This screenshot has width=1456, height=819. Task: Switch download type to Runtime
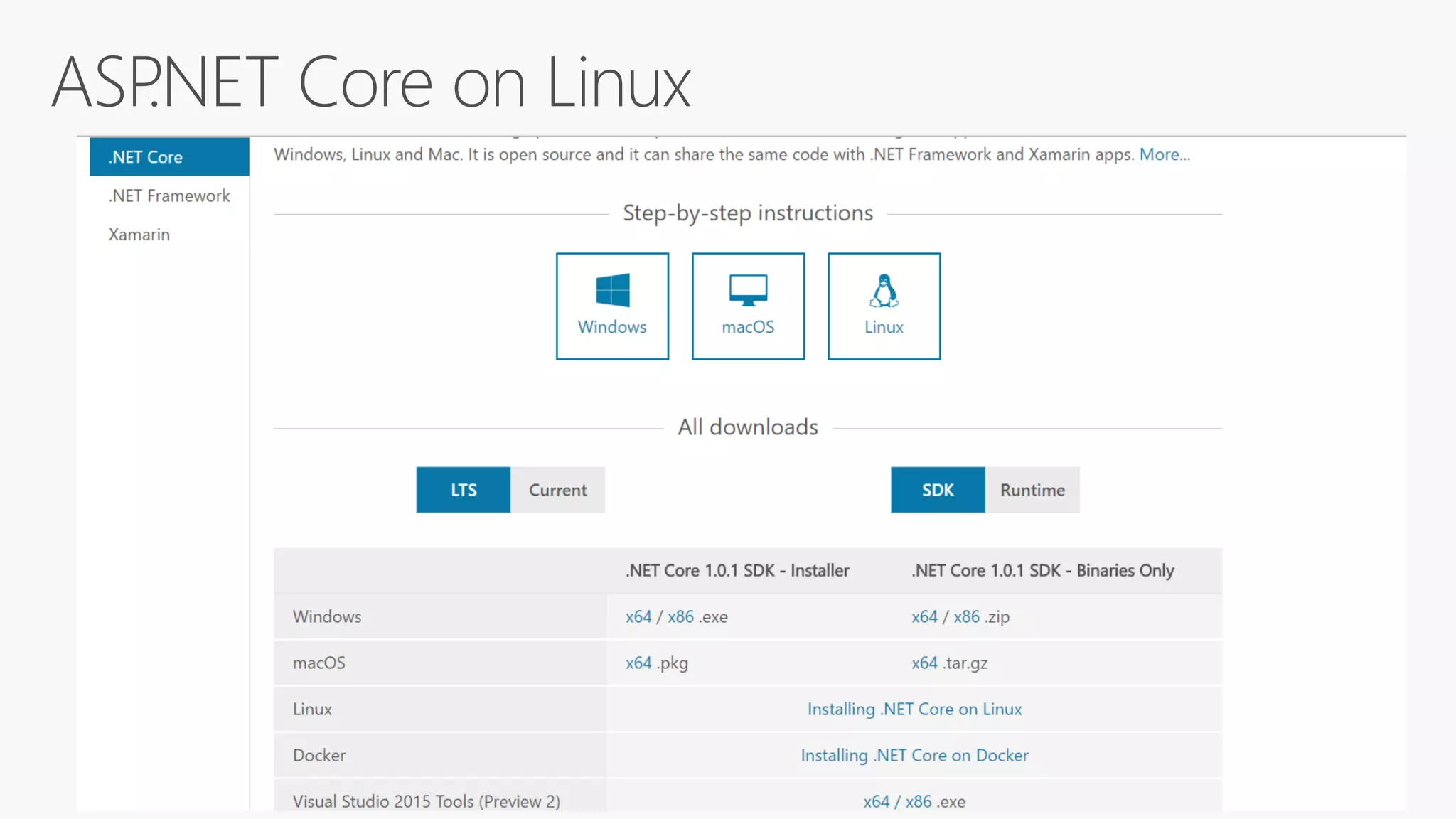tap(1032, 490)
